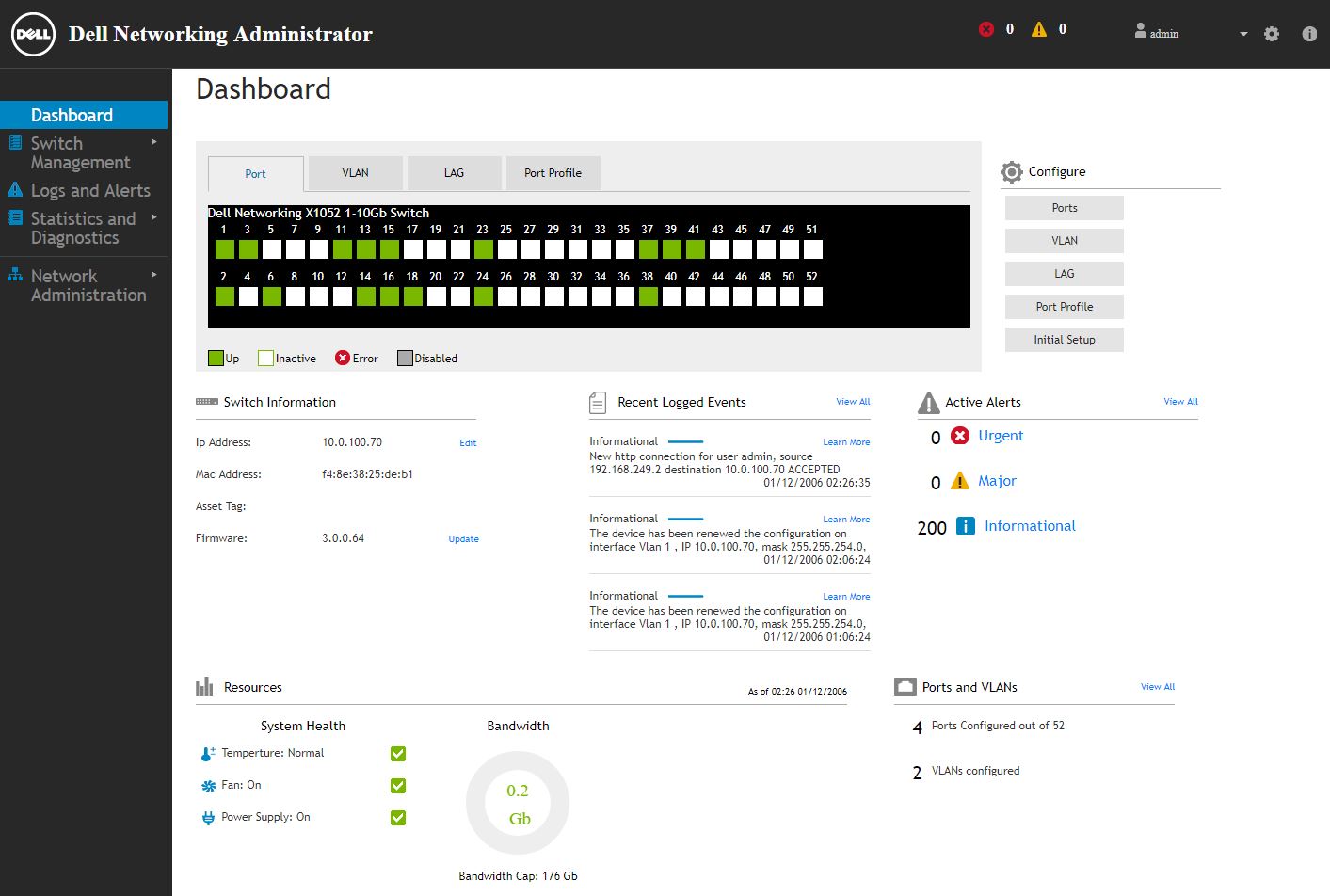1330x896 pixels.
Task: Click the yellow warning icon in header
Action: click(x=1039, y=29)
